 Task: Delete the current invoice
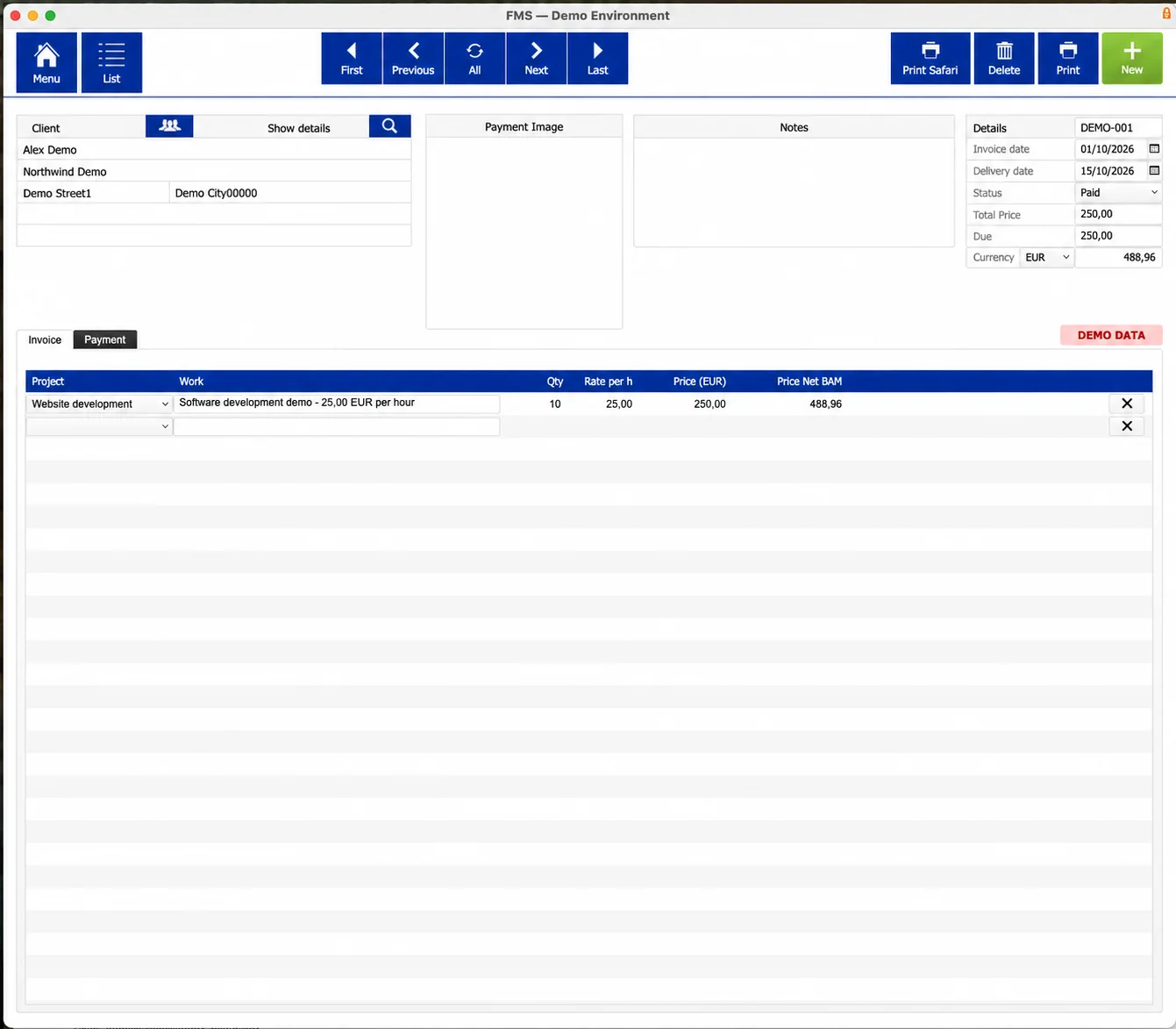(1004, 59)
